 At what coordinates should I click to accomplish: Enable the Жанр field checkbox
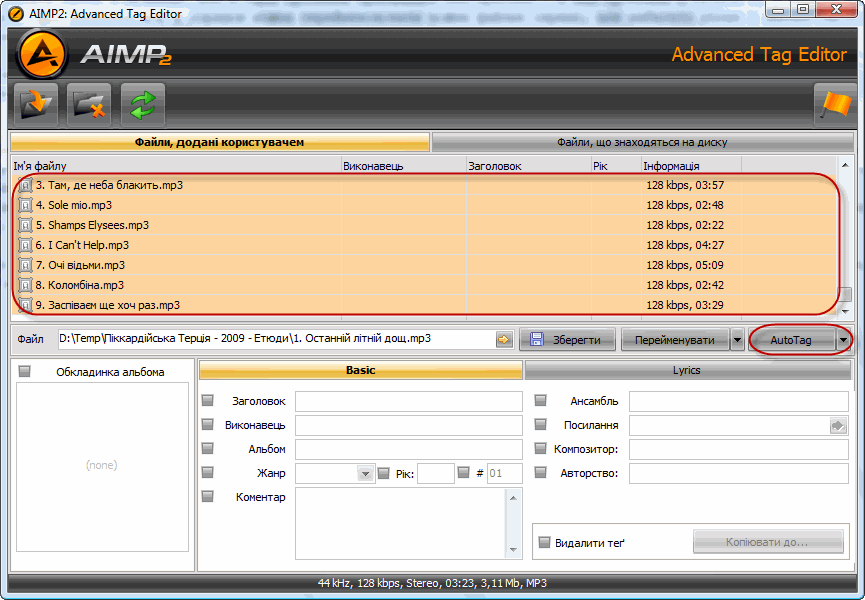click(x=207, y=473)
